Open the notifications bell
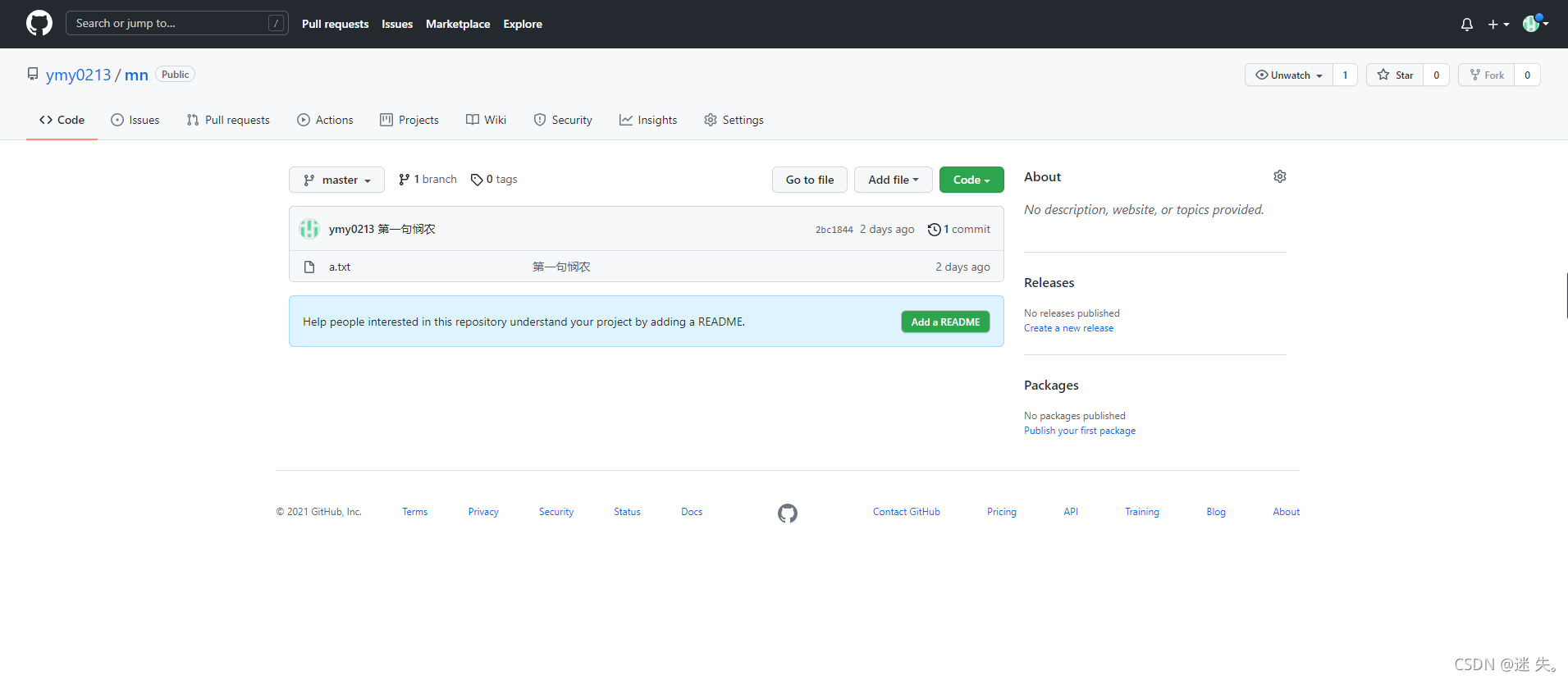Viewport: 1568px width, 680px height. [x=1467, y=25]
